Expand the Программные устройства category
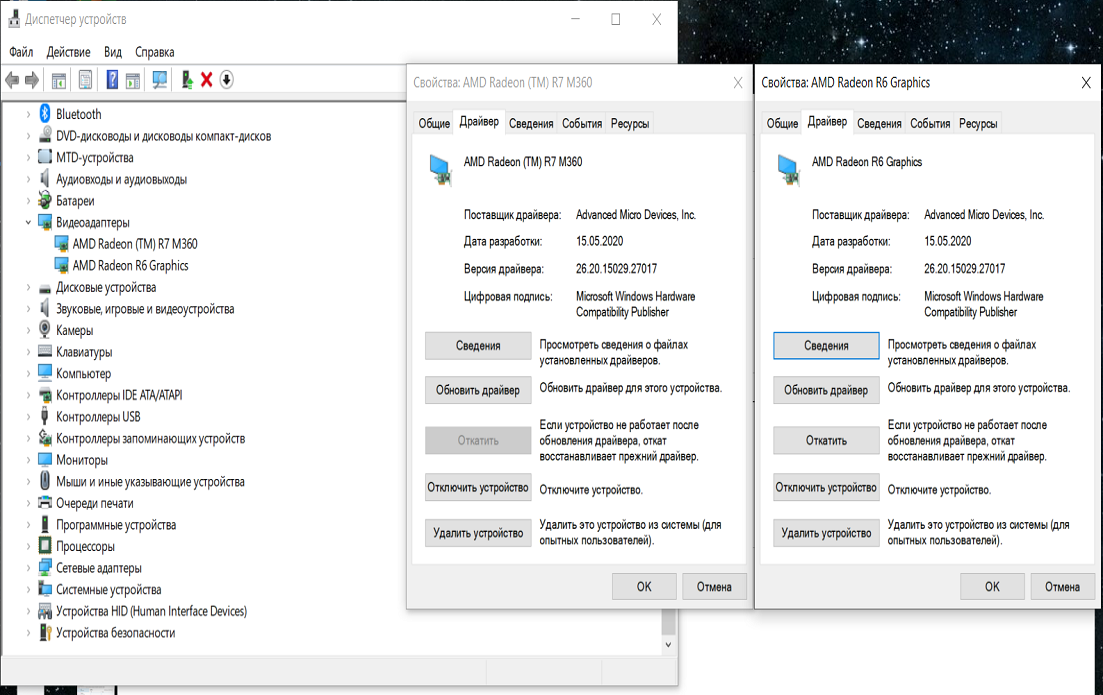The width and height of the screenshot is (1103, 695). (x=28, y=525)
